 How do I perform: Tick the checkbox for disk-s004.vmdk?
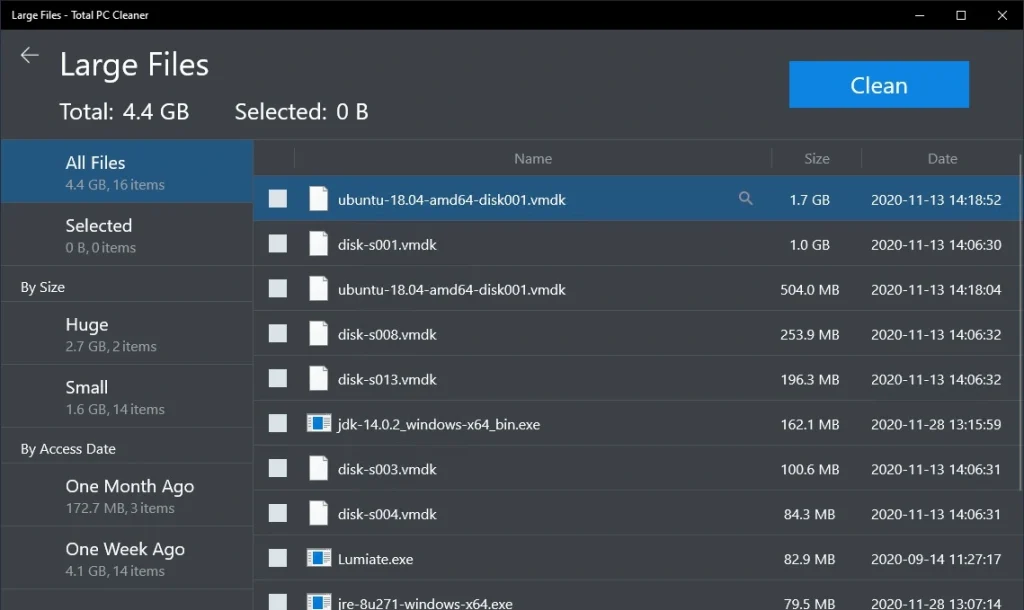(278, 513)
